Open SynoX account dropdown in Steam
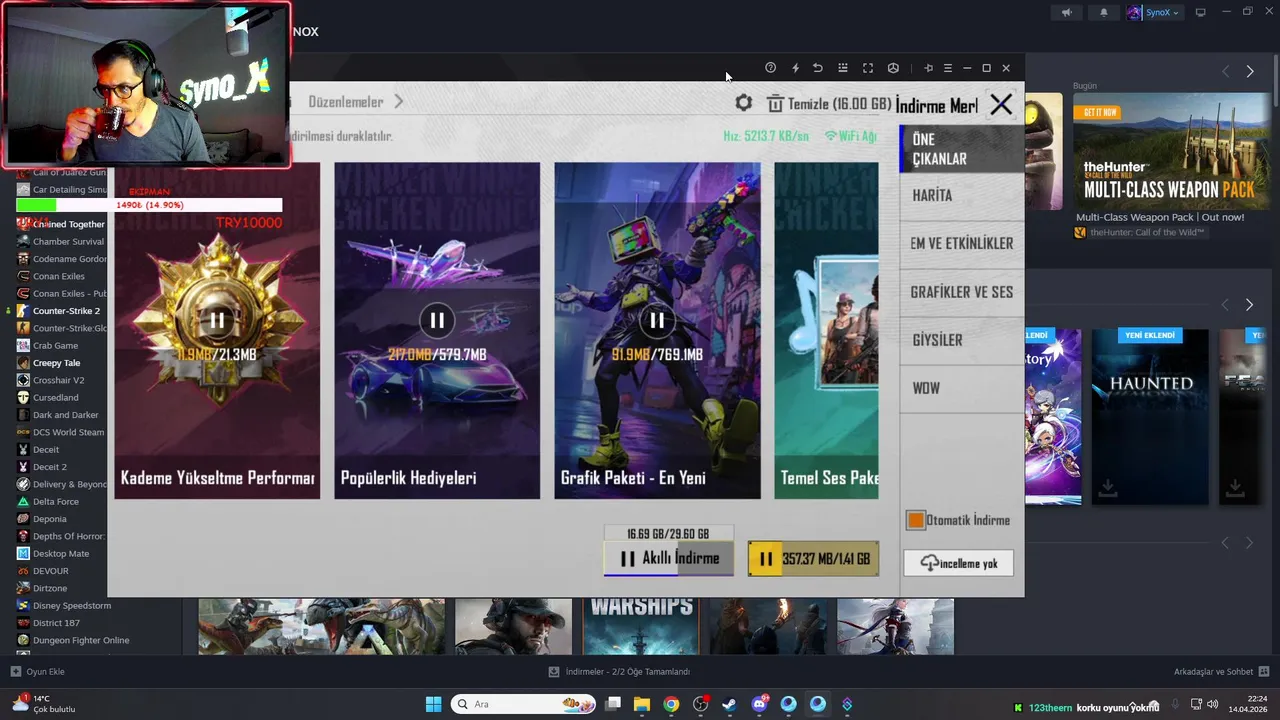Screen dimensions: 1280x720 tap(1153, 13)
